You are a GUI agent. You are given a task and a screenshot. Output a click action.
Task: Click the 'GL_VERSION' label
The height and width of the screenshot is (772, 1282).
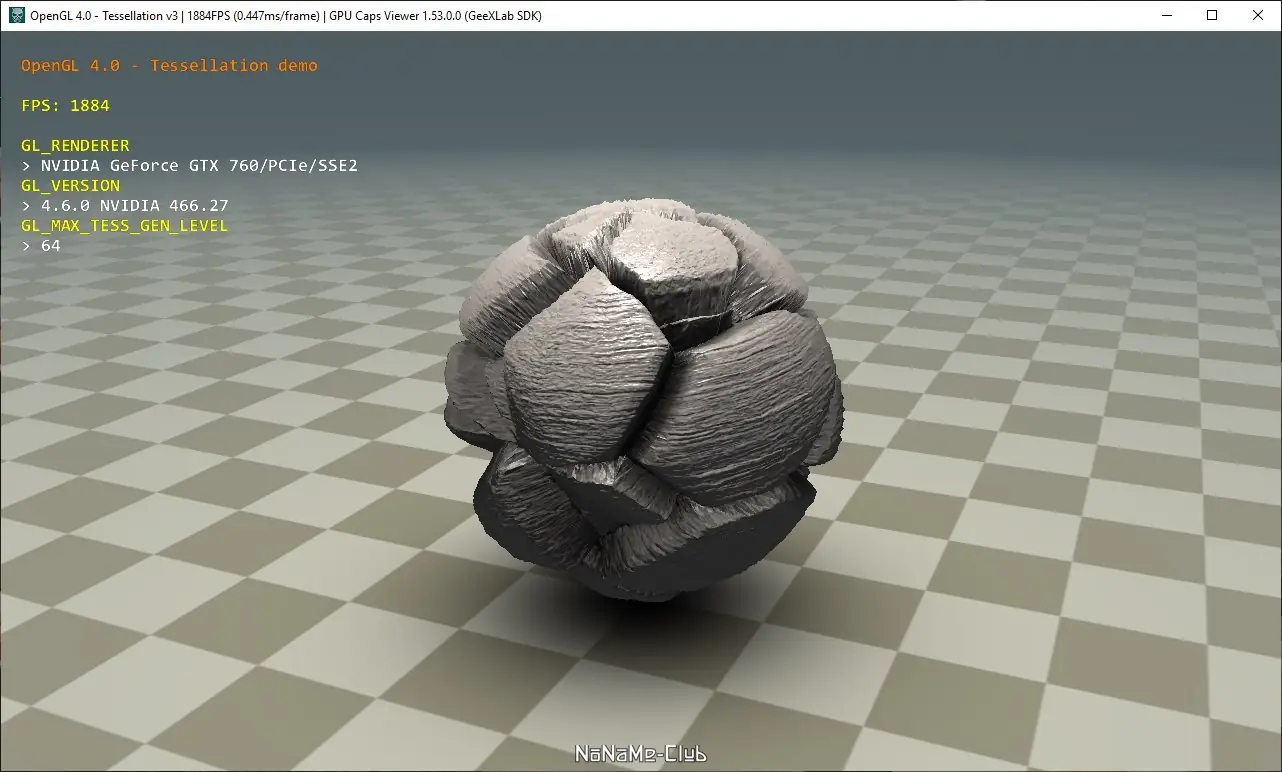[70, 186]
